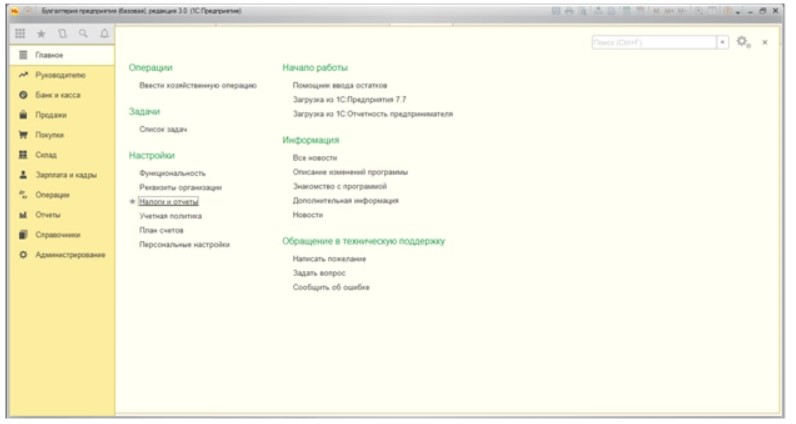Image resolution: width=796 pixels, height=424 pixels.
Task: Click Обращение в техническую поддержку heading
Action: [363, 241]
